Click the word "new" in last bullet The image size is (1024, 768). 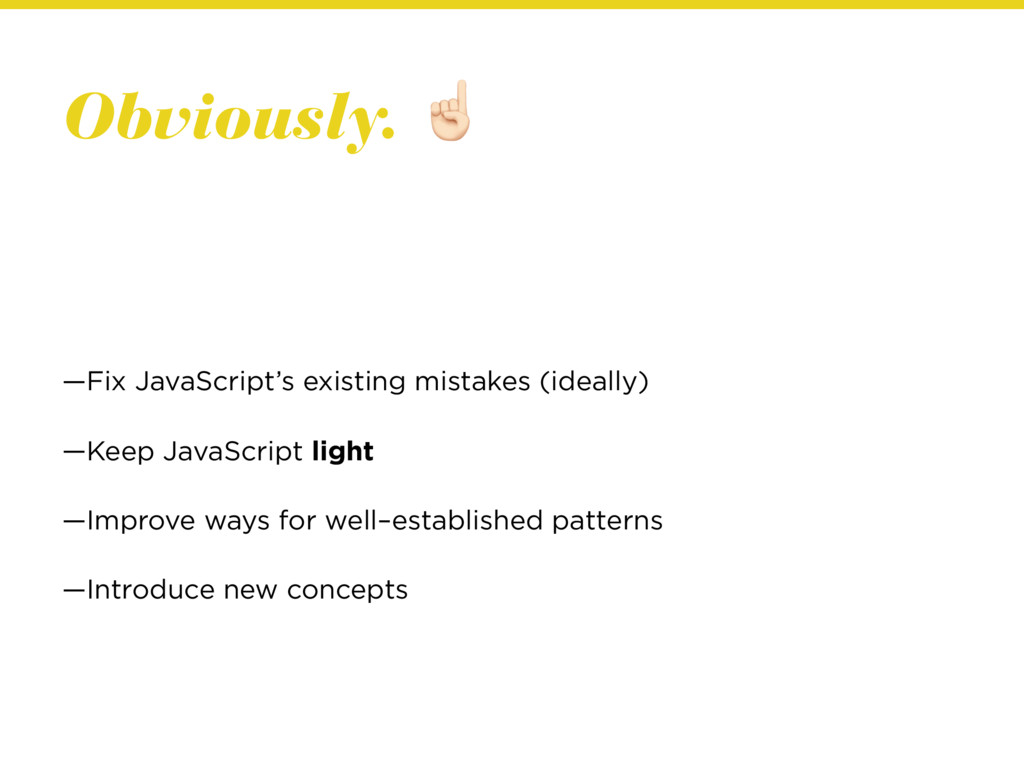click(250, 592)
